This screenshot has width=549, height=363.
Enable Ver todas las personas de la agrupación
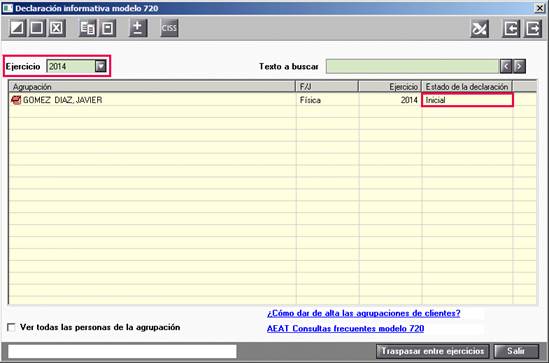12,327
